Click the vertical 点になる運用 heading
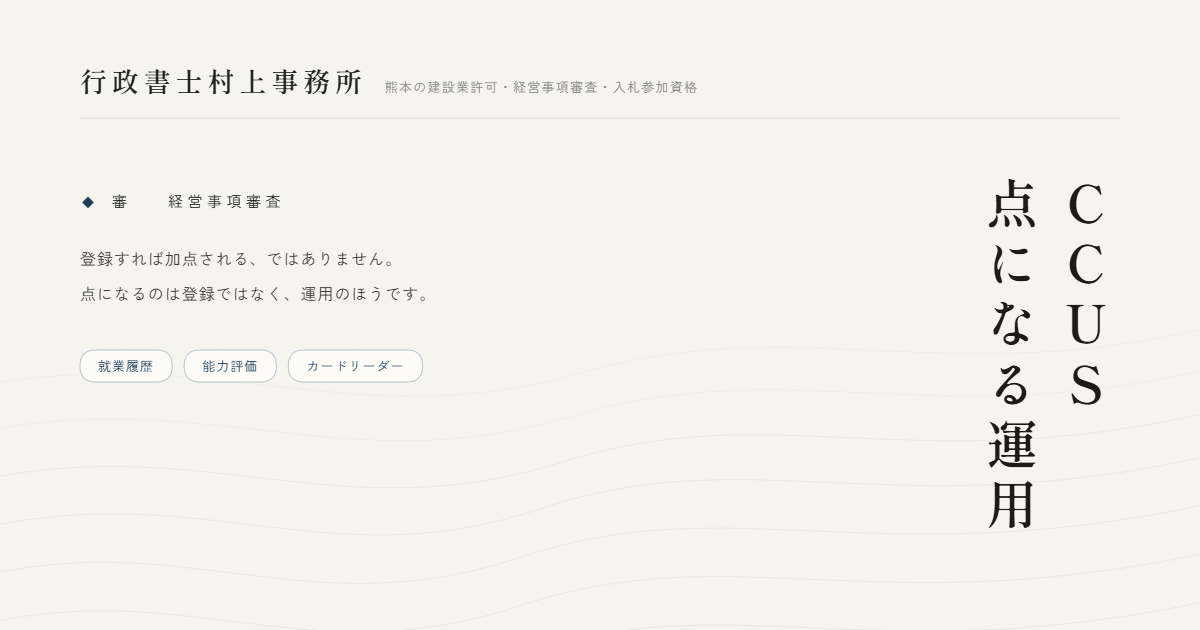 coord(1012,355)
